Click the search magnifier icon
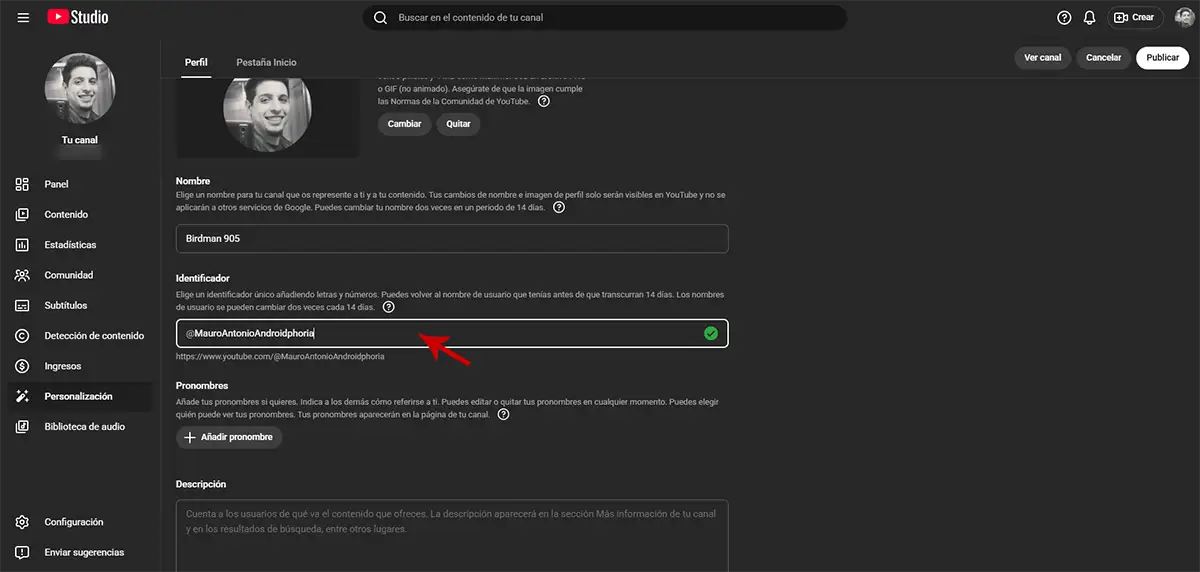Image resolution: width=1200 pixels, height=572 pixels. pos(380,17)
